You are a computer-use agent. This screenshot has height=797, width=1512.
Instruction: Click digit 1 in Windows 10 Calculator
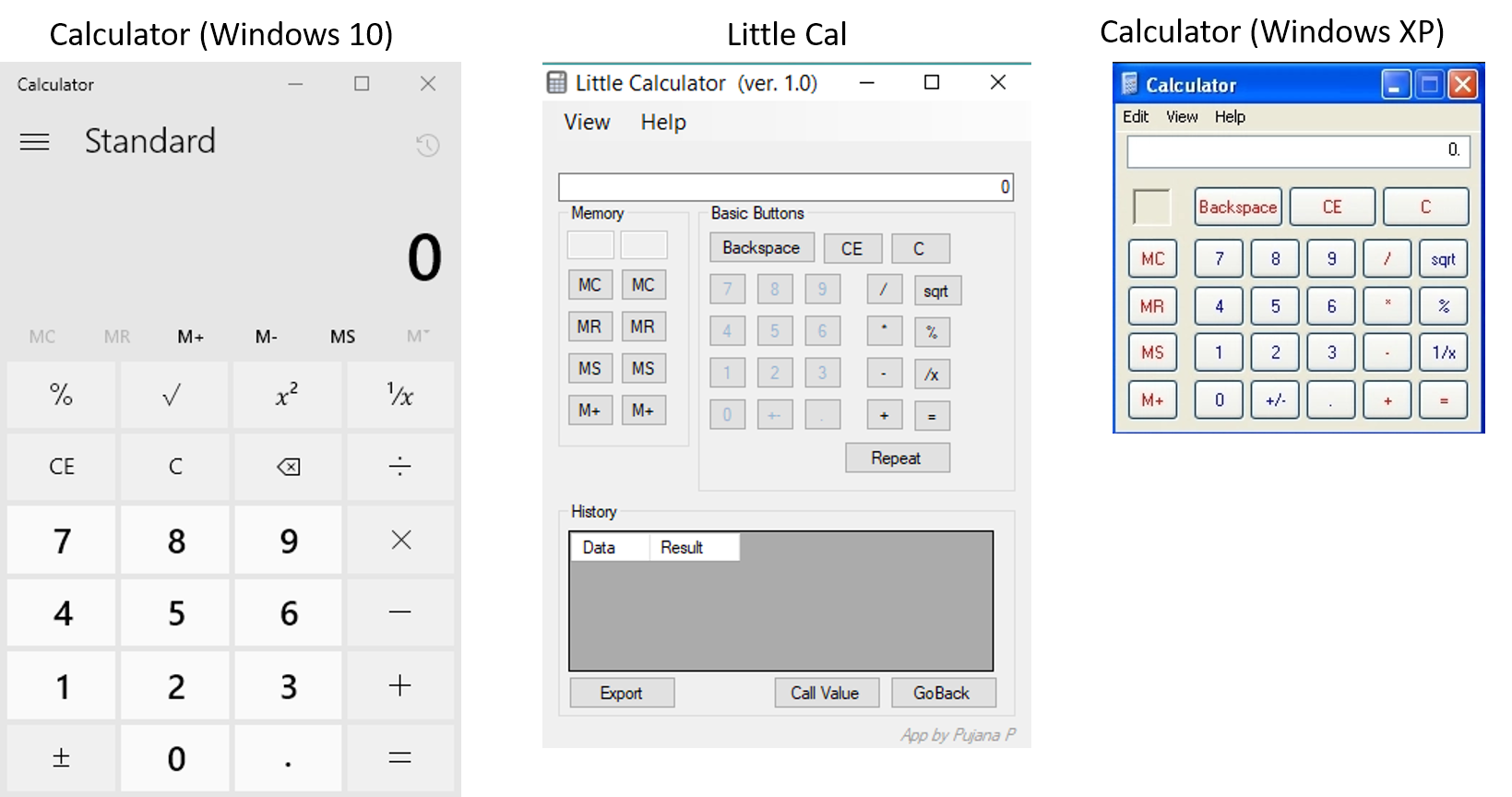61,685
